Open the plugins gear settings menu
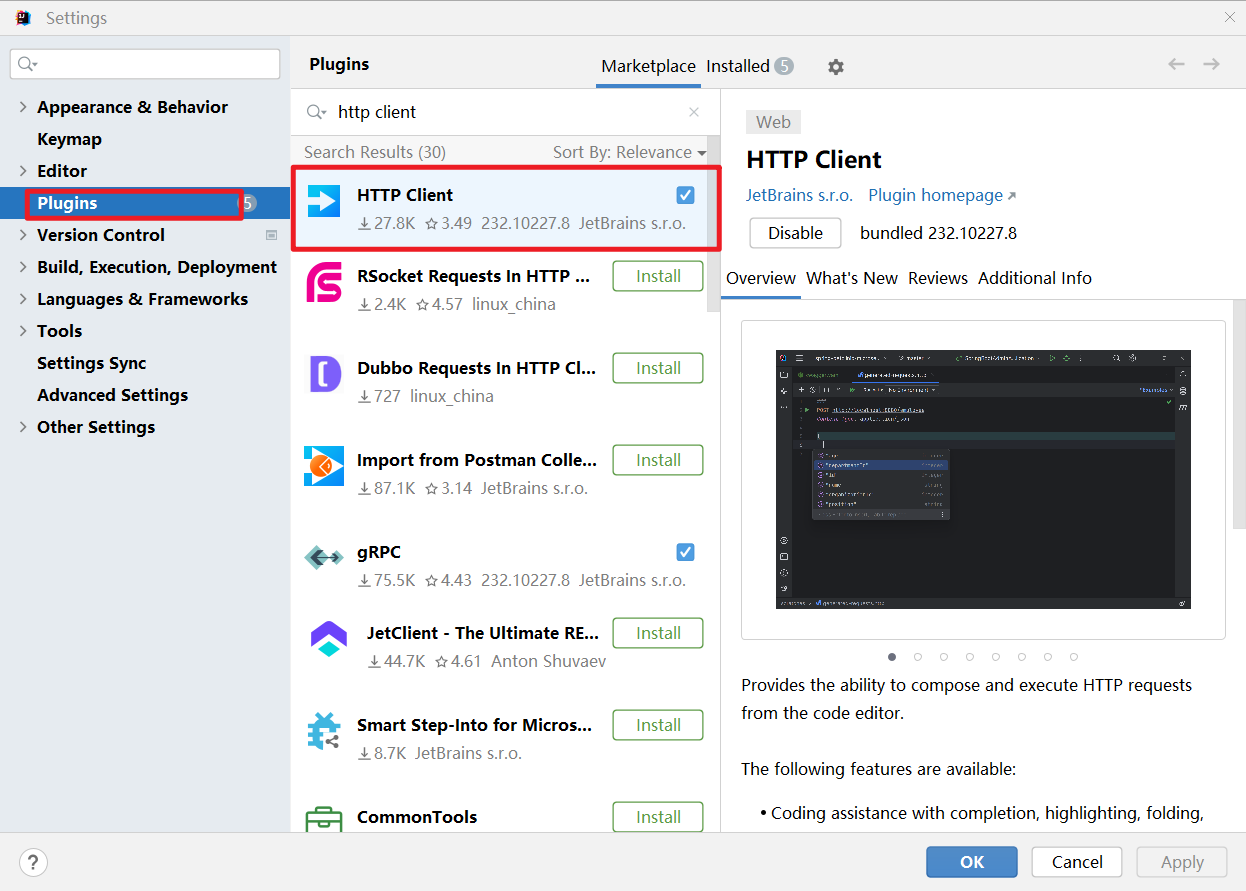 [836, 67]
